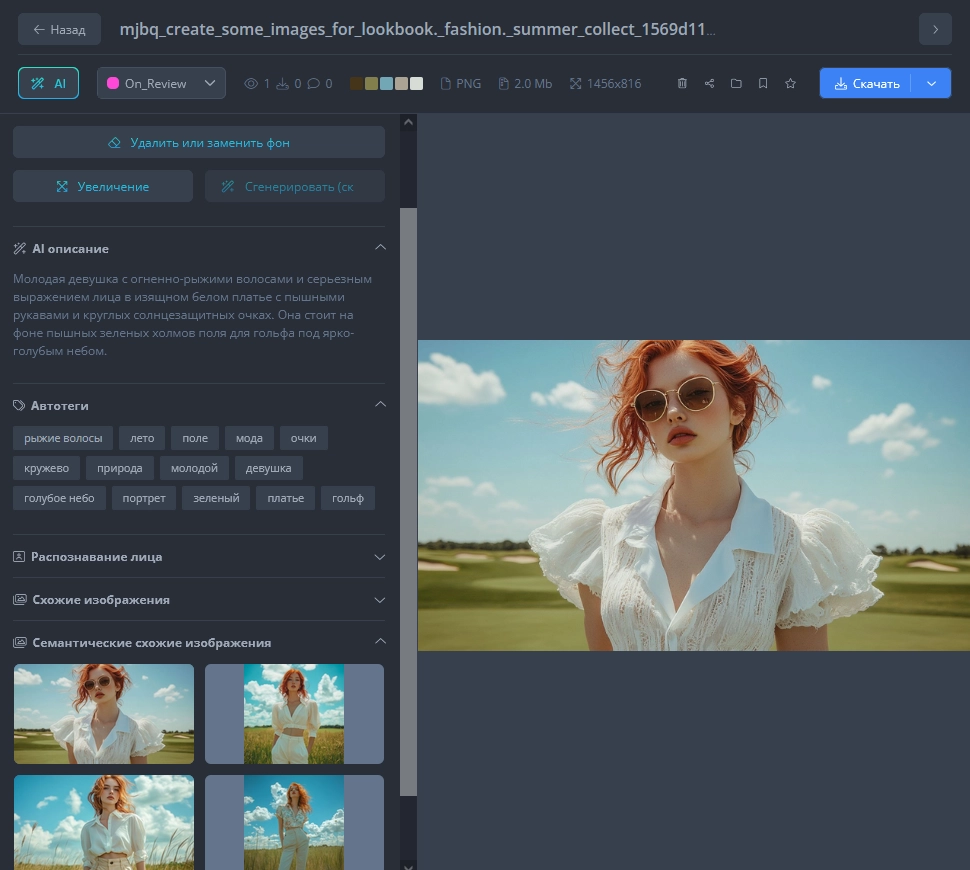Click the trash delete icon

point(682,84)
